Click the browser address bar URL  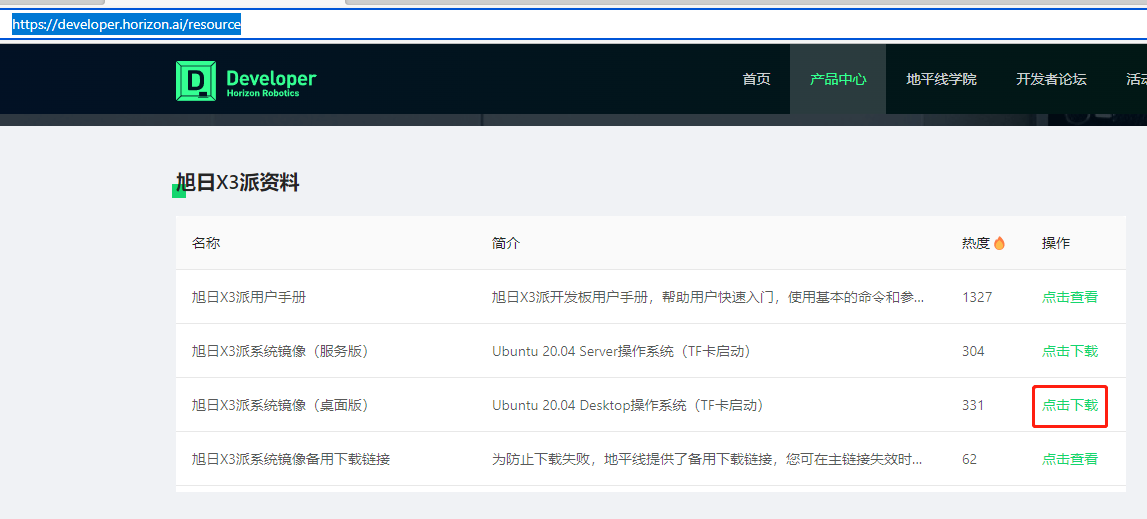tap(127, 24)
